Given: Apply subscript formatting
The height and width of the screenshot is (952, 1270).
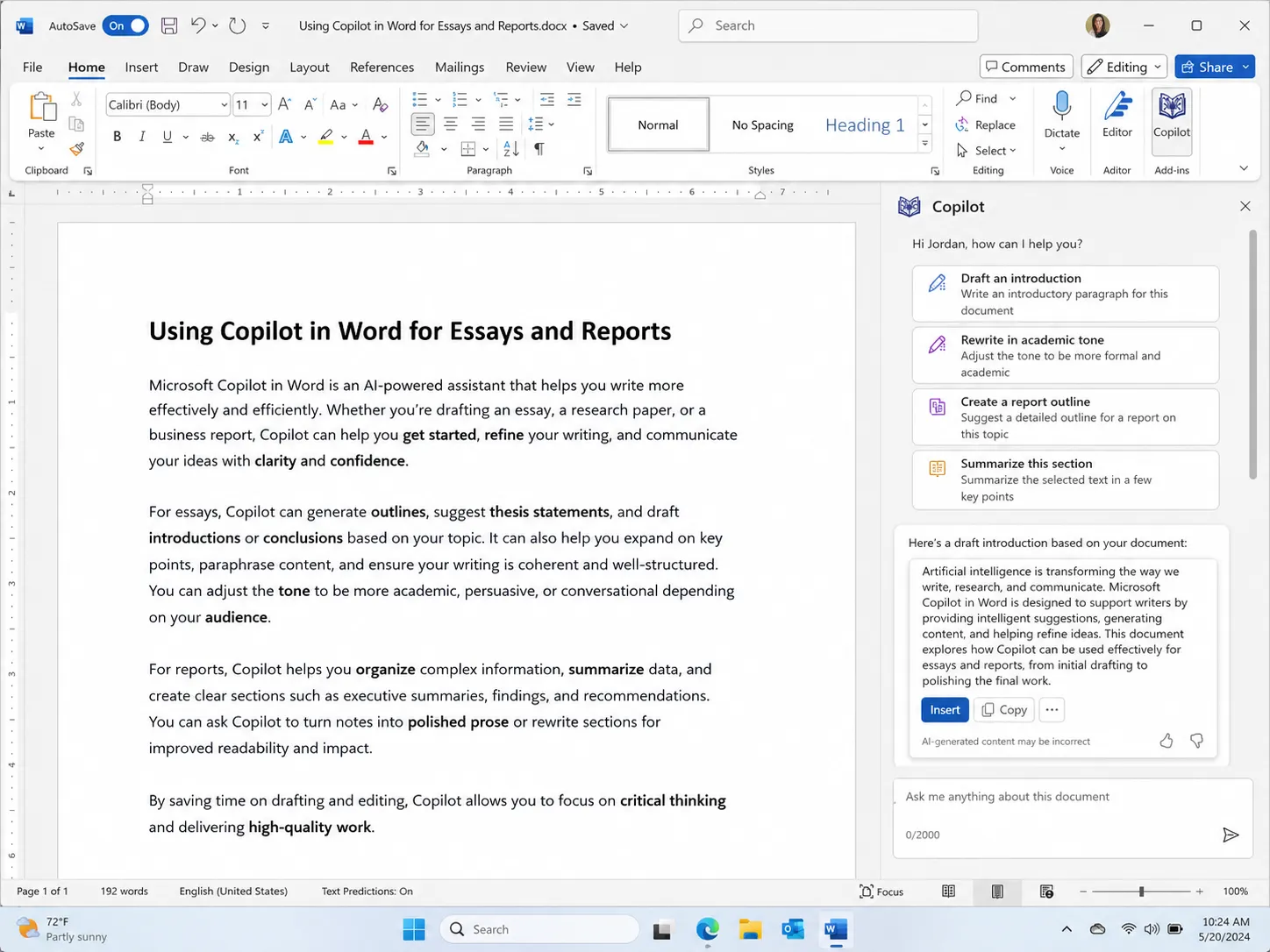Looking at the screenshot, I should [233, 137].
